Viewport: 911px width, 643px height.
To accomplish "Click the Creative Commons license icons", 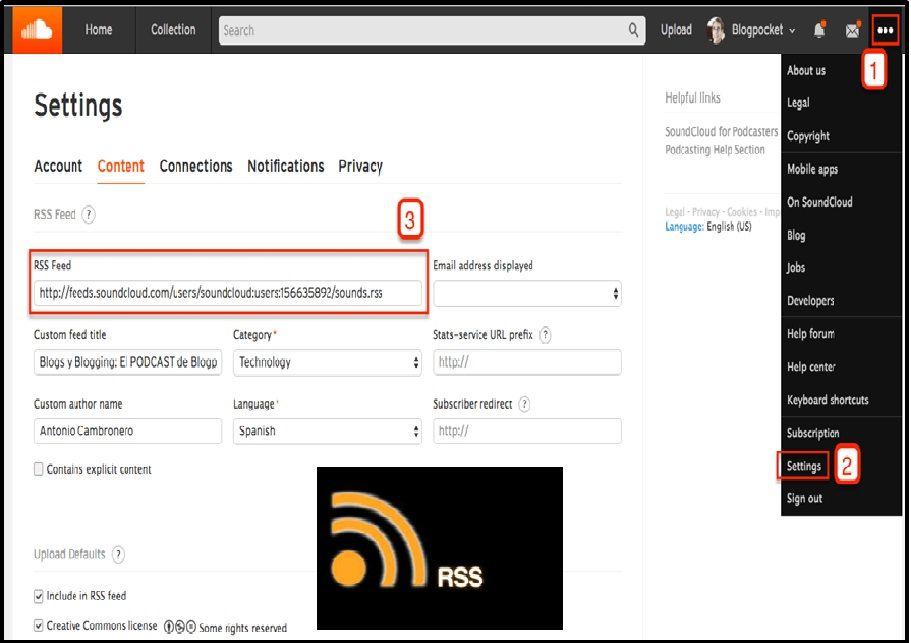I will (x=180, y=627).
